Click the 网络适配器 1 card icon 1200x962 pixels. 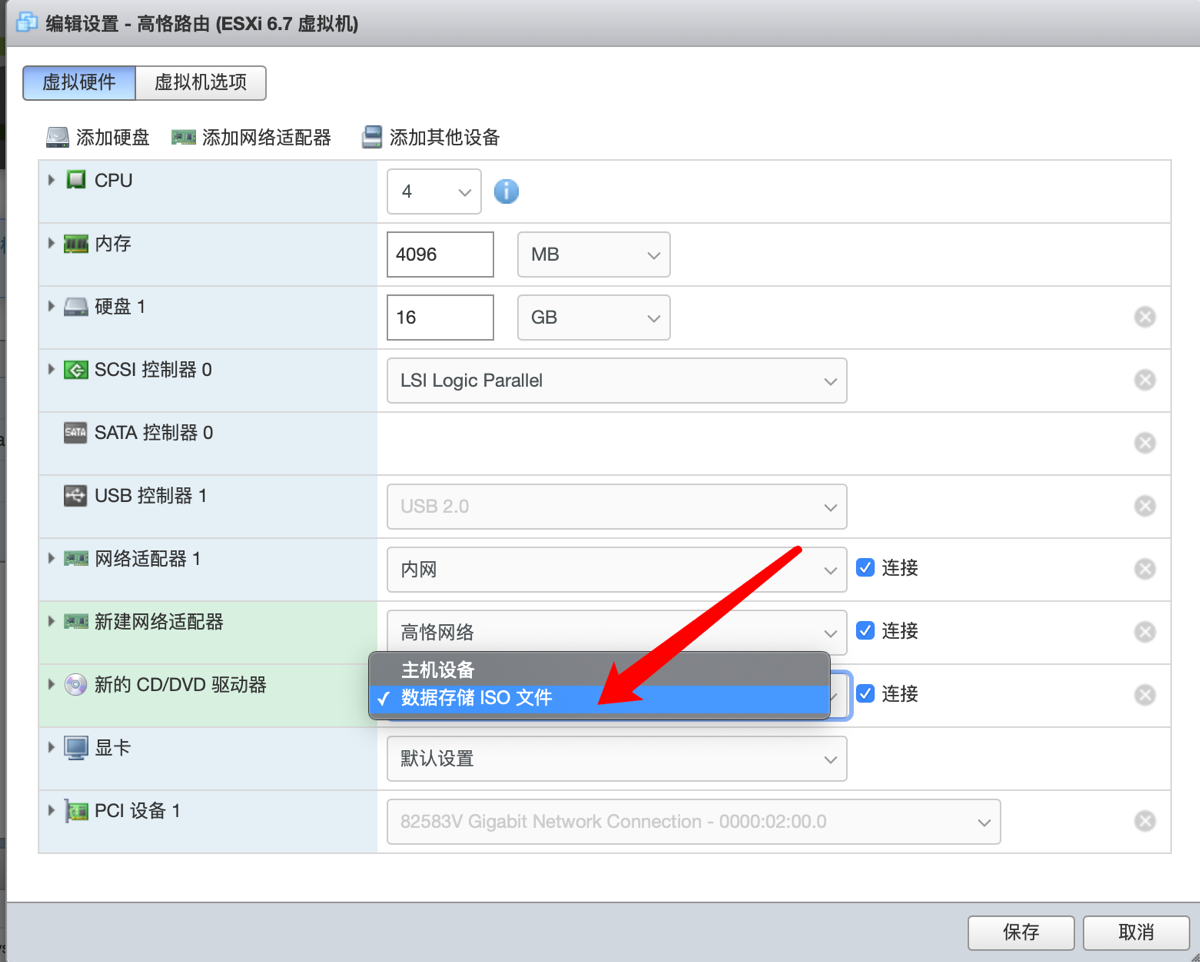[76, 559]
